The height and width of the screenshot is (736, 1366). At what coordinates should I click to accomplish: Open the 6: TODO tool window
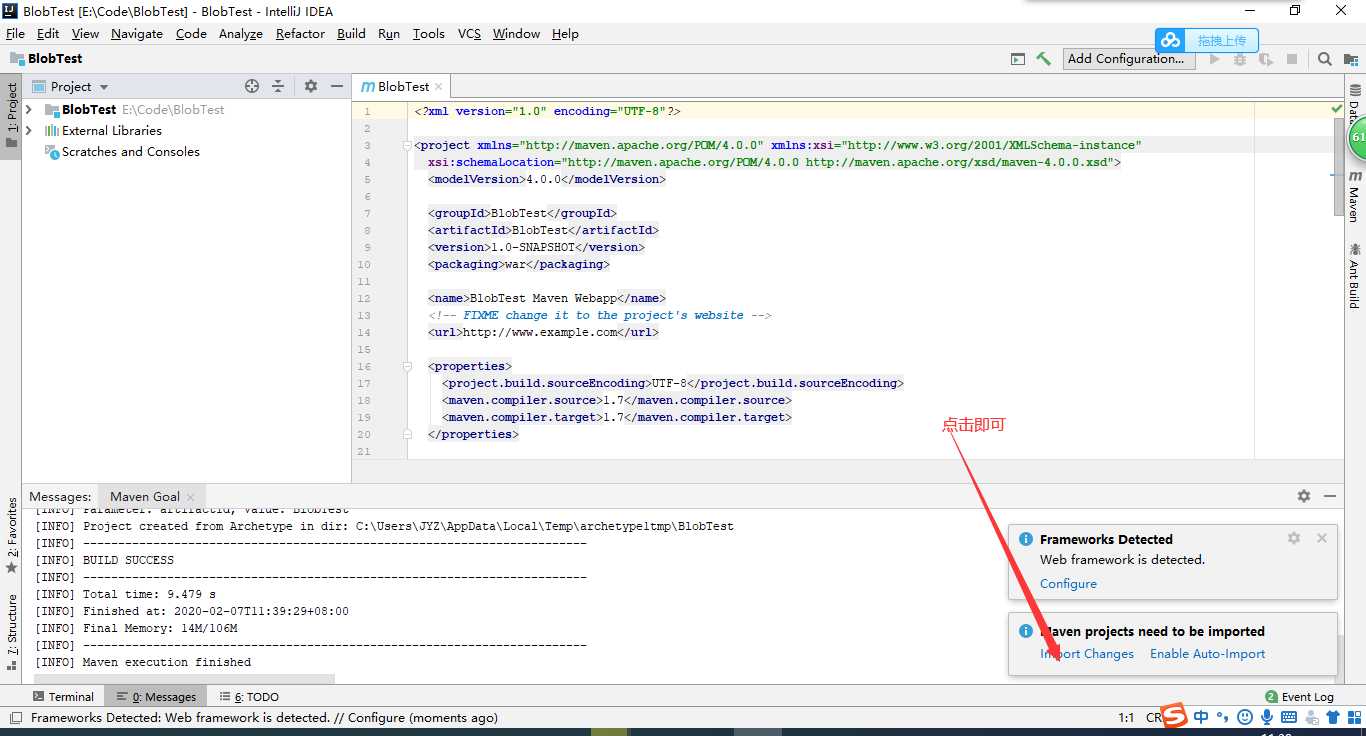click(249, 697)
